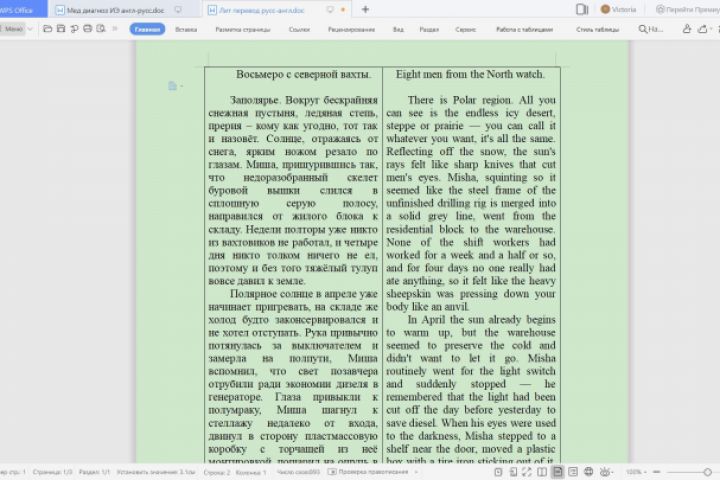Screen dimensions: 720x480
Task: Open the Ссылки ribbon tab
Action: 299,29
